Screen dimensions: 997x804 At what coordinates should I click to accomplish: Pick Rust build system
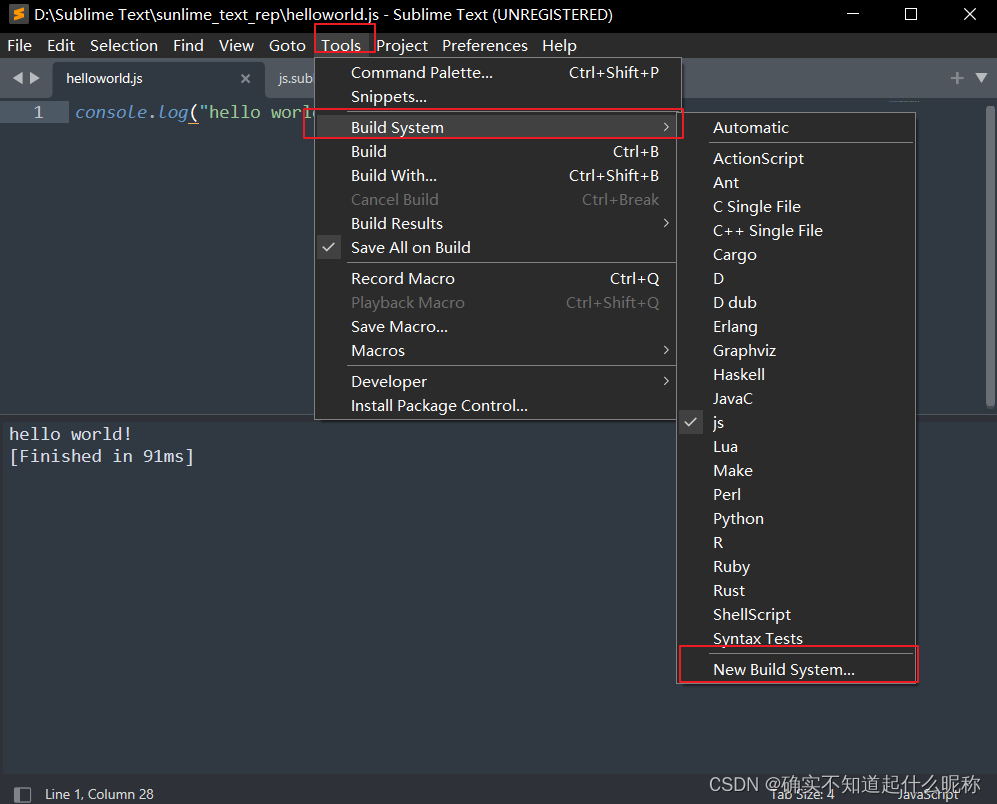pos(796,591)
